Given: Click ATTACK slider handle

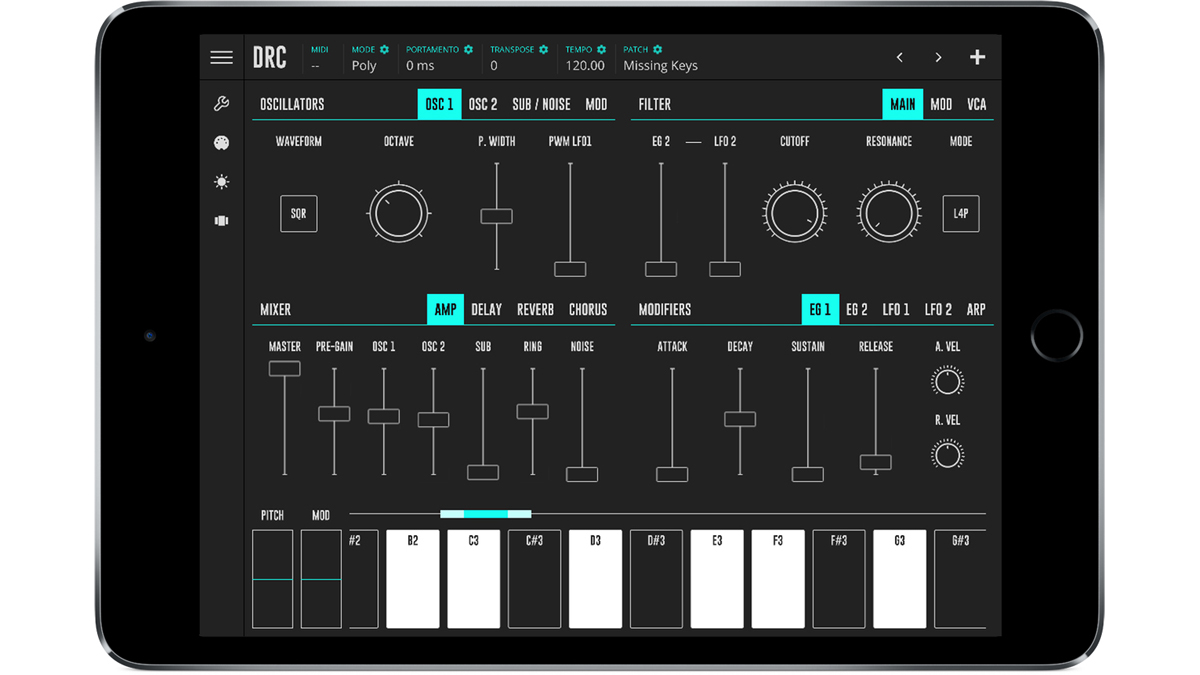Looking at the screenshot, I should click(x=672, y=475).
